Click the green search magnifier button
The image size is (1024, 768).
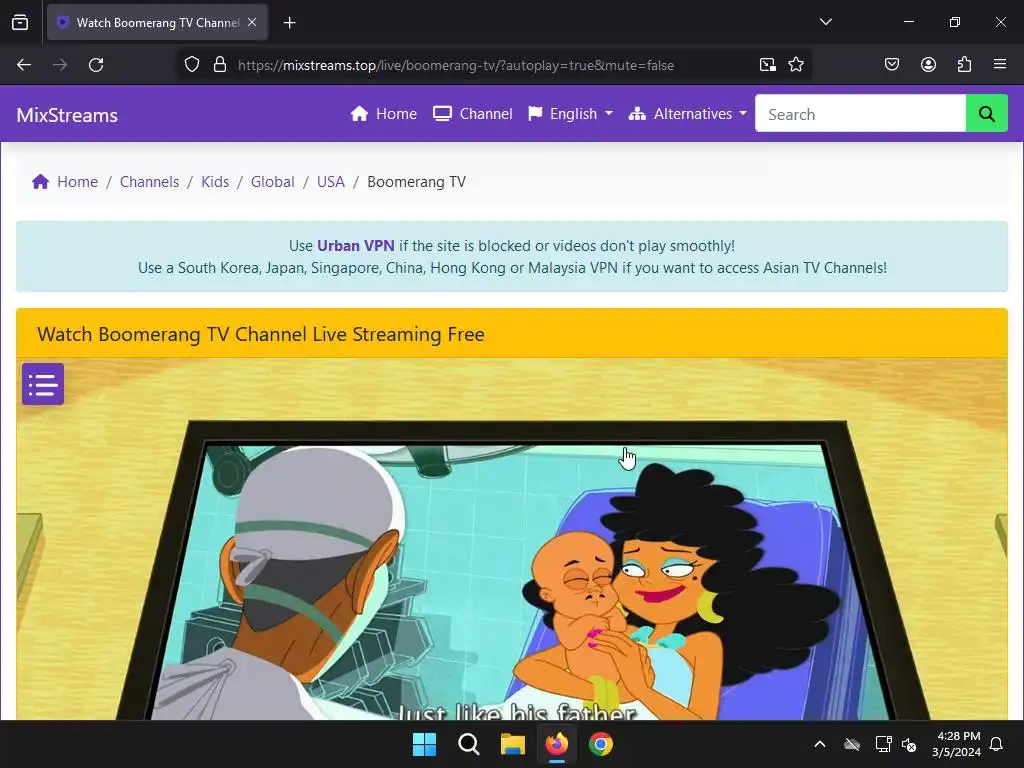tap(986, 114)
